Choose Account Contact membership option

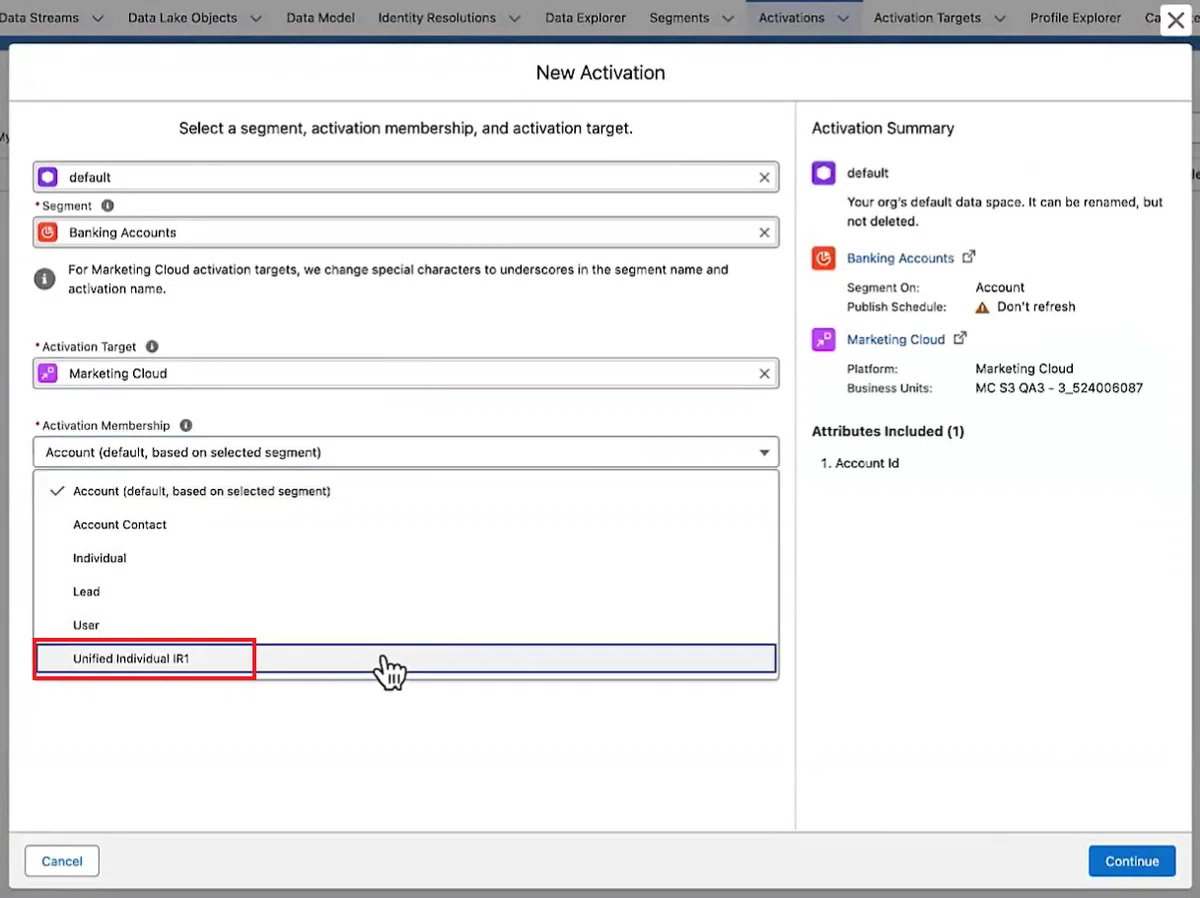tap(406, 525)
